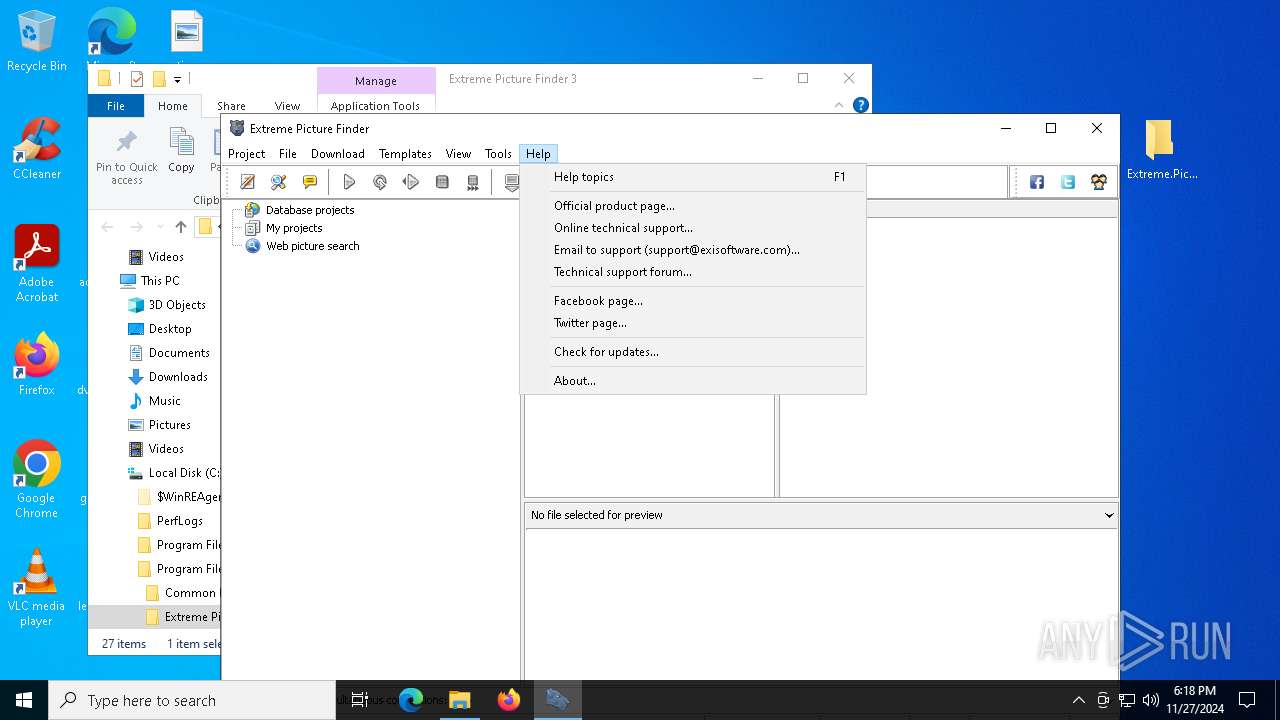Click the stop-all downloads toolbar icon
This screenshot has height=720, width=1280.
tap(473, 182)
